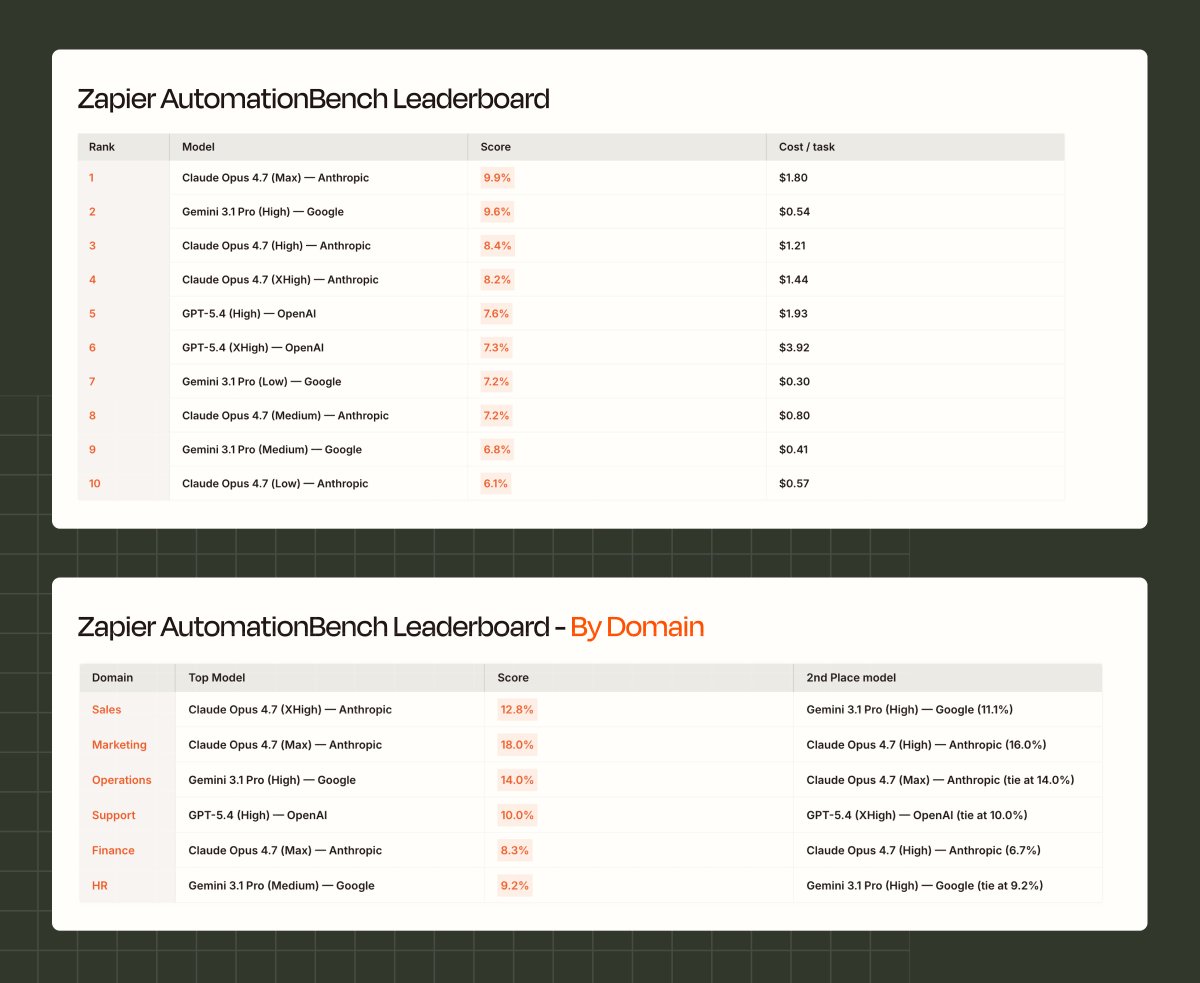Select rank 6 GPT-5.4 (XHigh) model cell
This screenshot has height=983, width=1200.
318,348
